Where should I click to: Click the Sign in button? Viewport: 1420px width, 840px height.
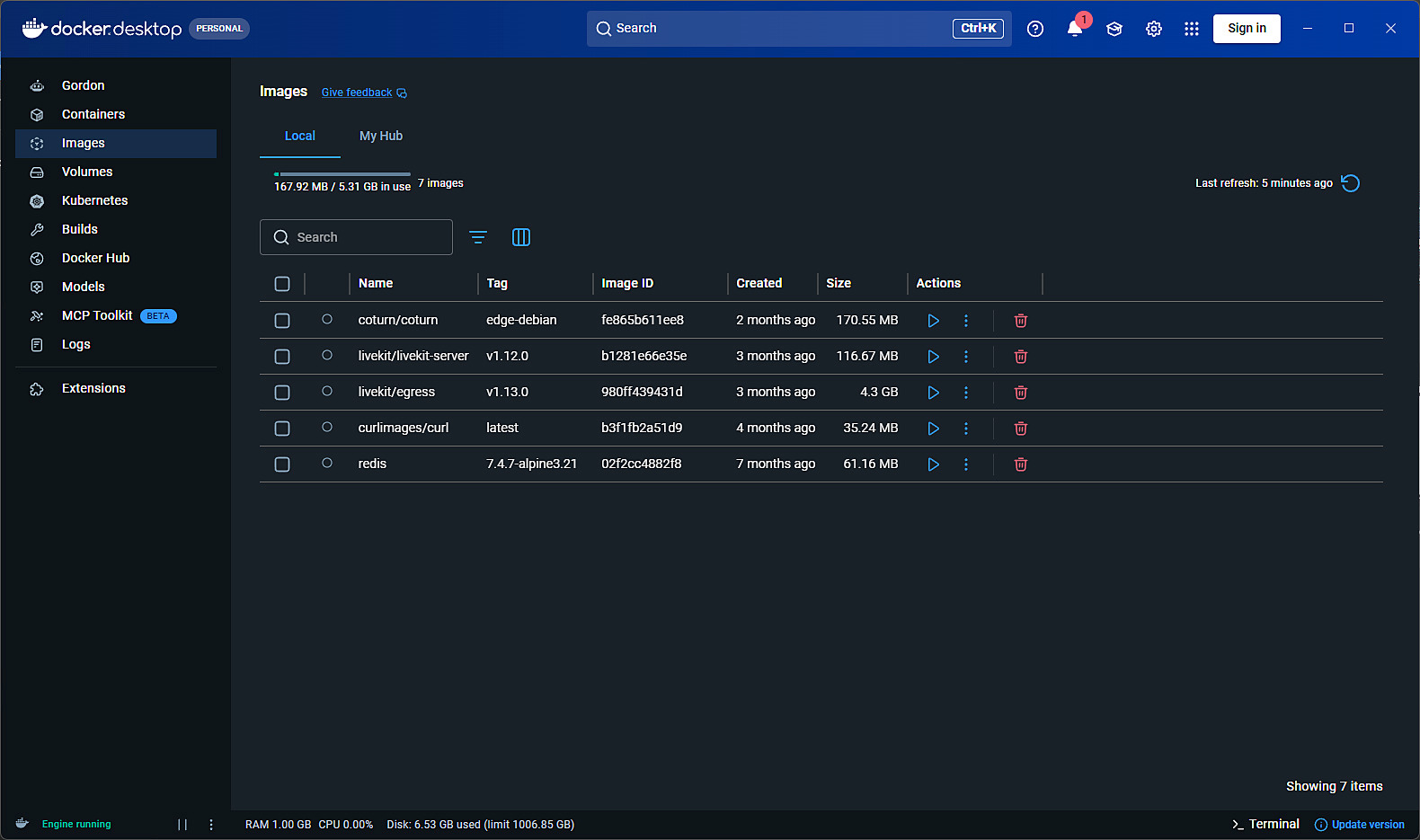[x=1247, y=29]
